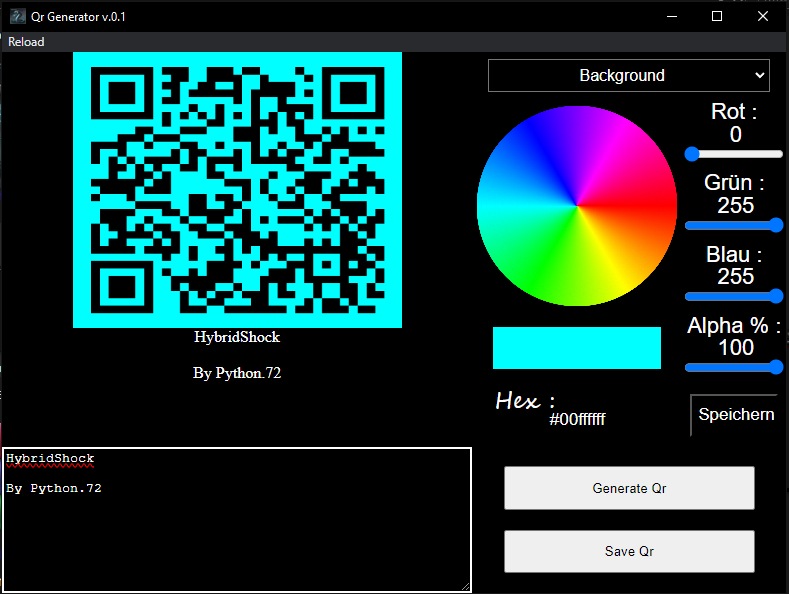Click the Blau slider handle
Viewport: 789px width, 594px height.
[x=776, y=296]
